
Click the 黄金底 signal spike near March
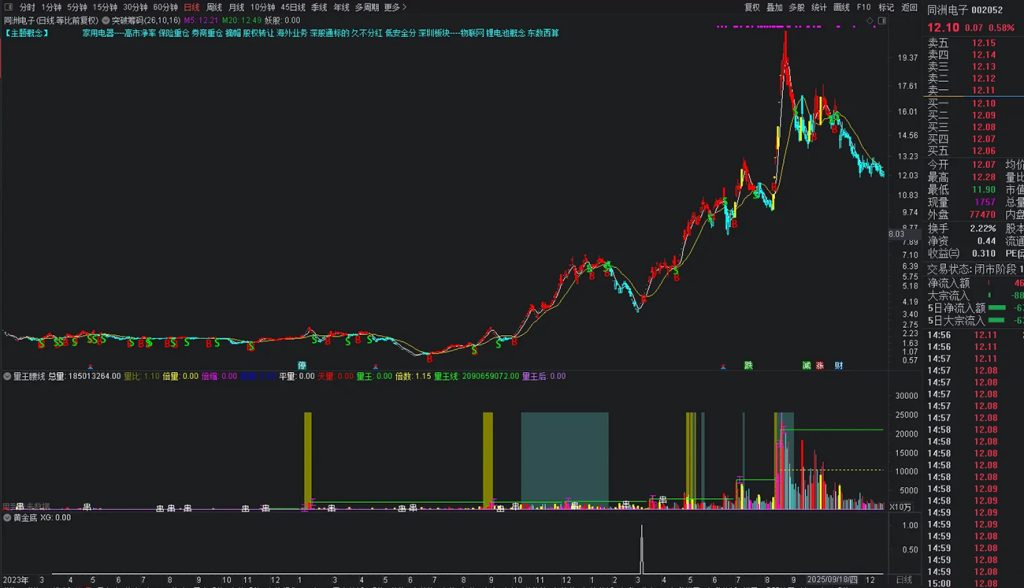pos(641,552)
